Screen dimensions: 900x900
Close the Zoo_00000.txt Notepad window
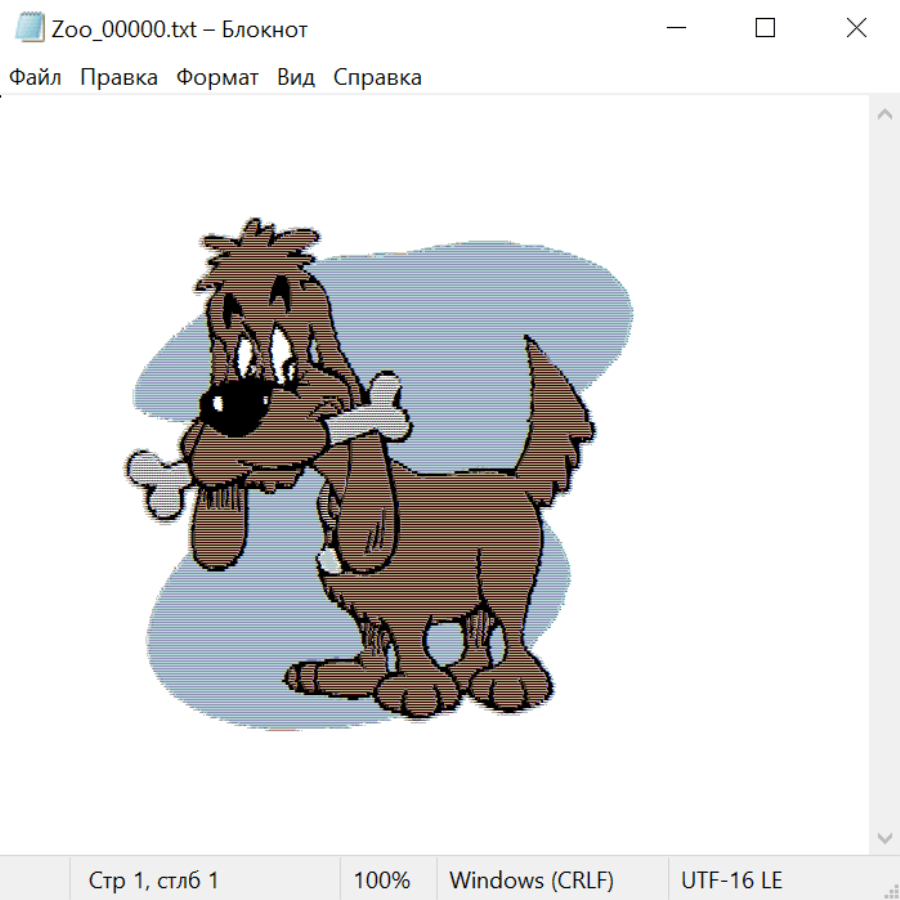click(856, 29)
